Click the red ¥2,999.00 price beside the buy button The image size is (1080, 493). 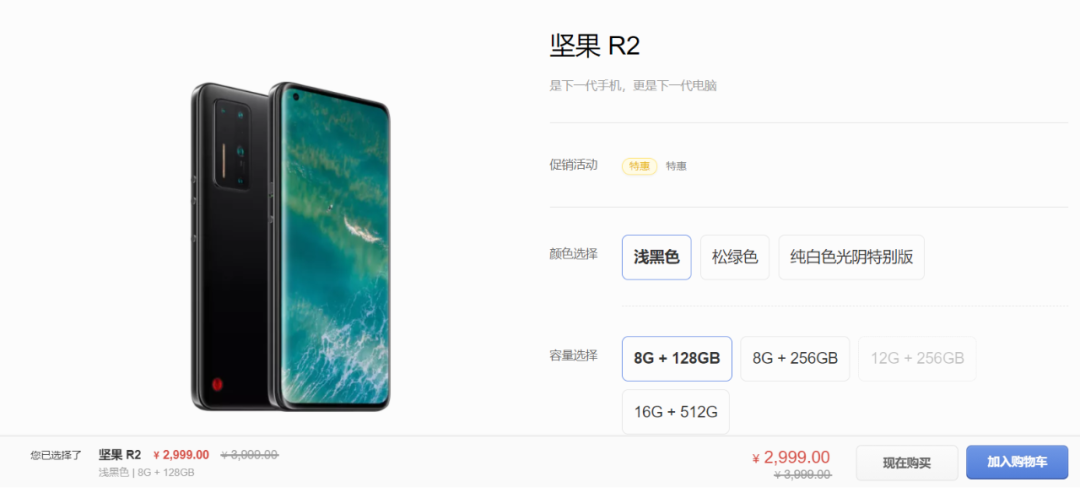pyautogui.click(x=791, y=457)
